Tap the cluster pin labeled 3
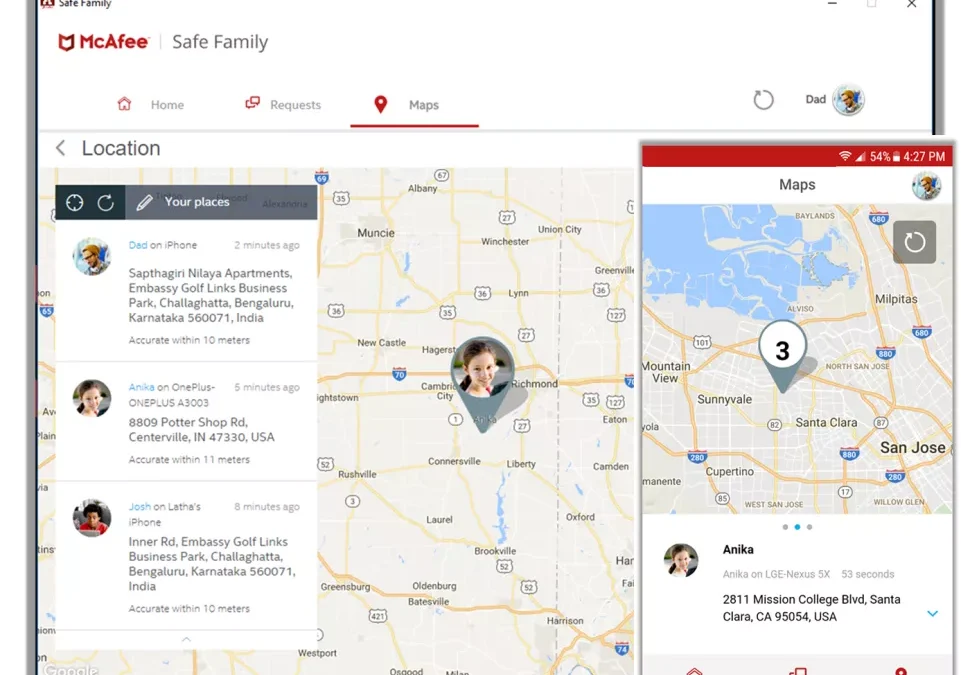 click(x=782, y=352)
